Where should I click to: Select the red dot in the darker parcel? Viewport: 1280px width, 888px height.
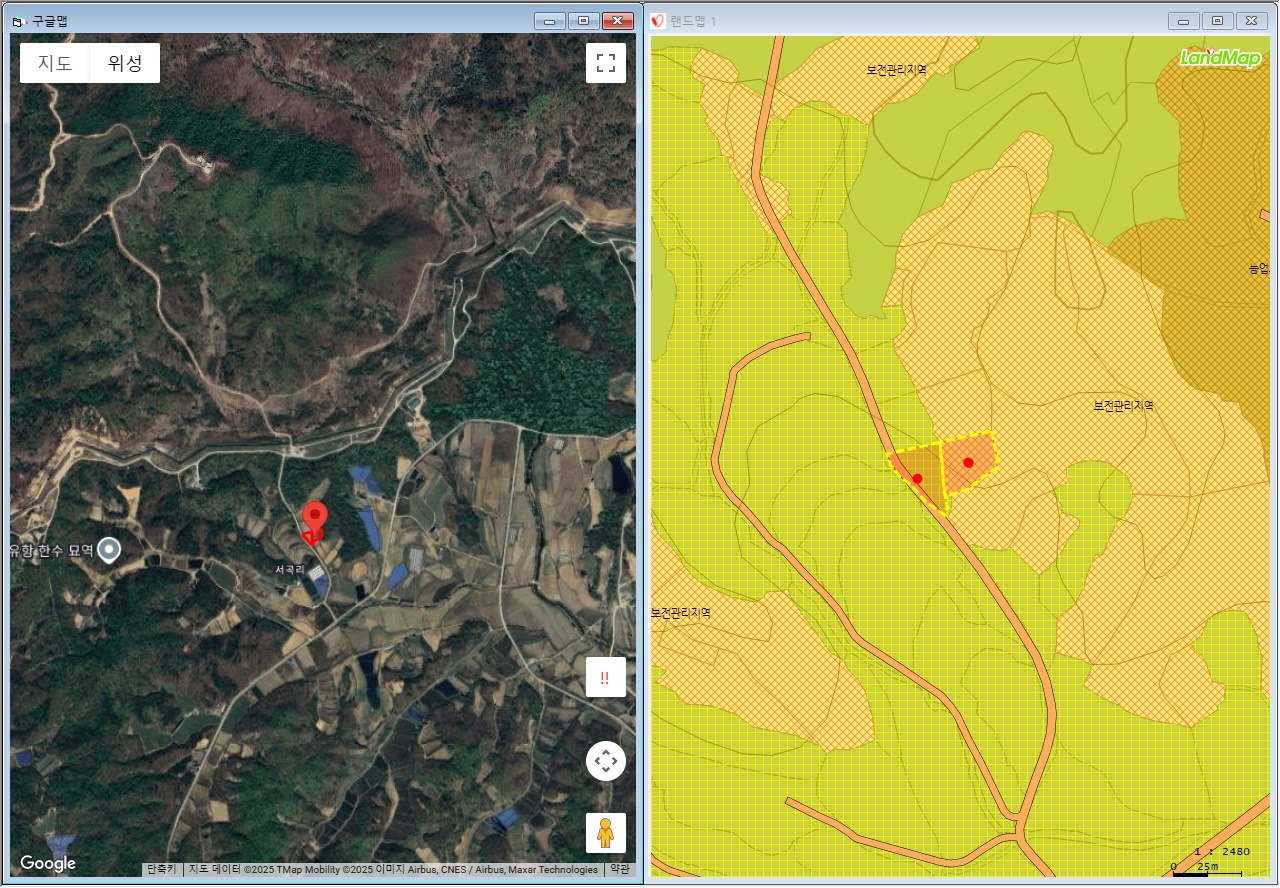click(917, 479)
